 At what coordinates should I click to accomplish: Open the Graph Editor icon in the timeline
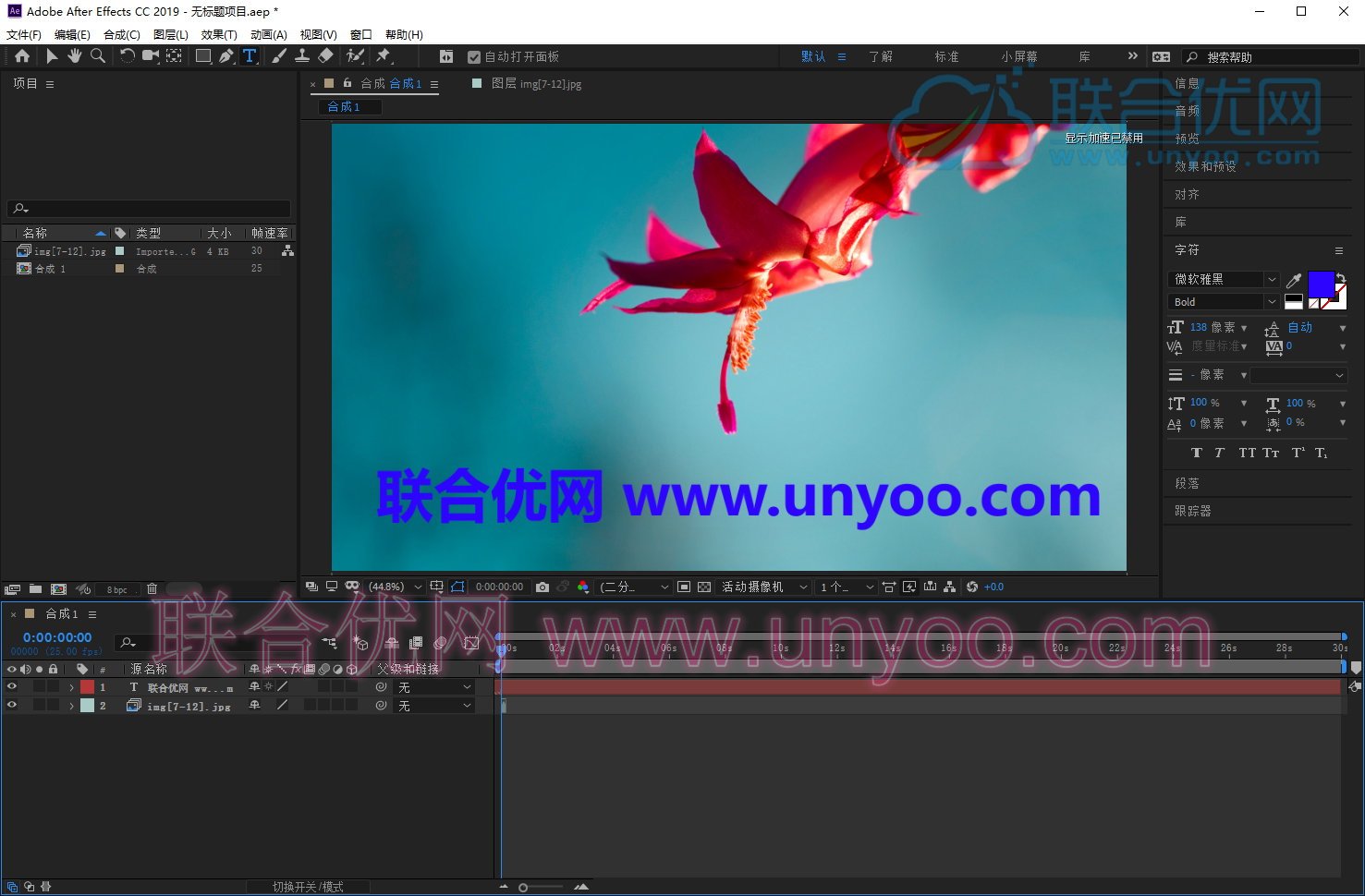tap(471, 643)
